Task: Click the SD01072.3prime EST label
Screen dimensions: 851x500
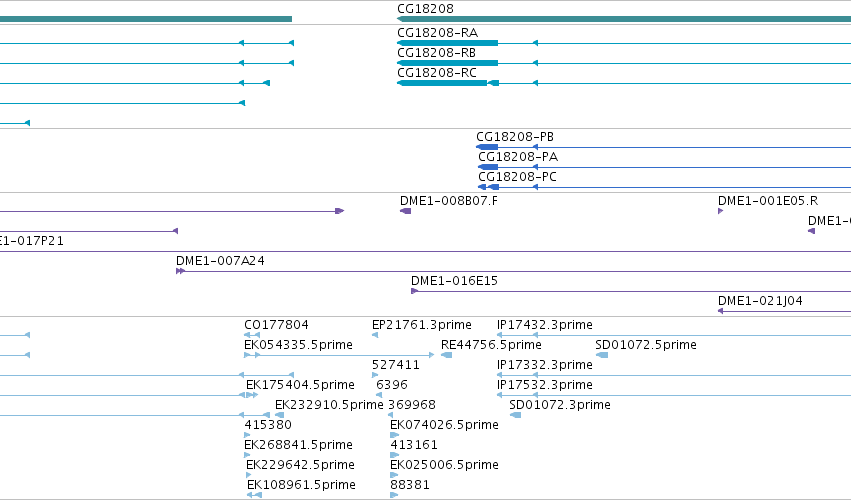Action: 560,405
